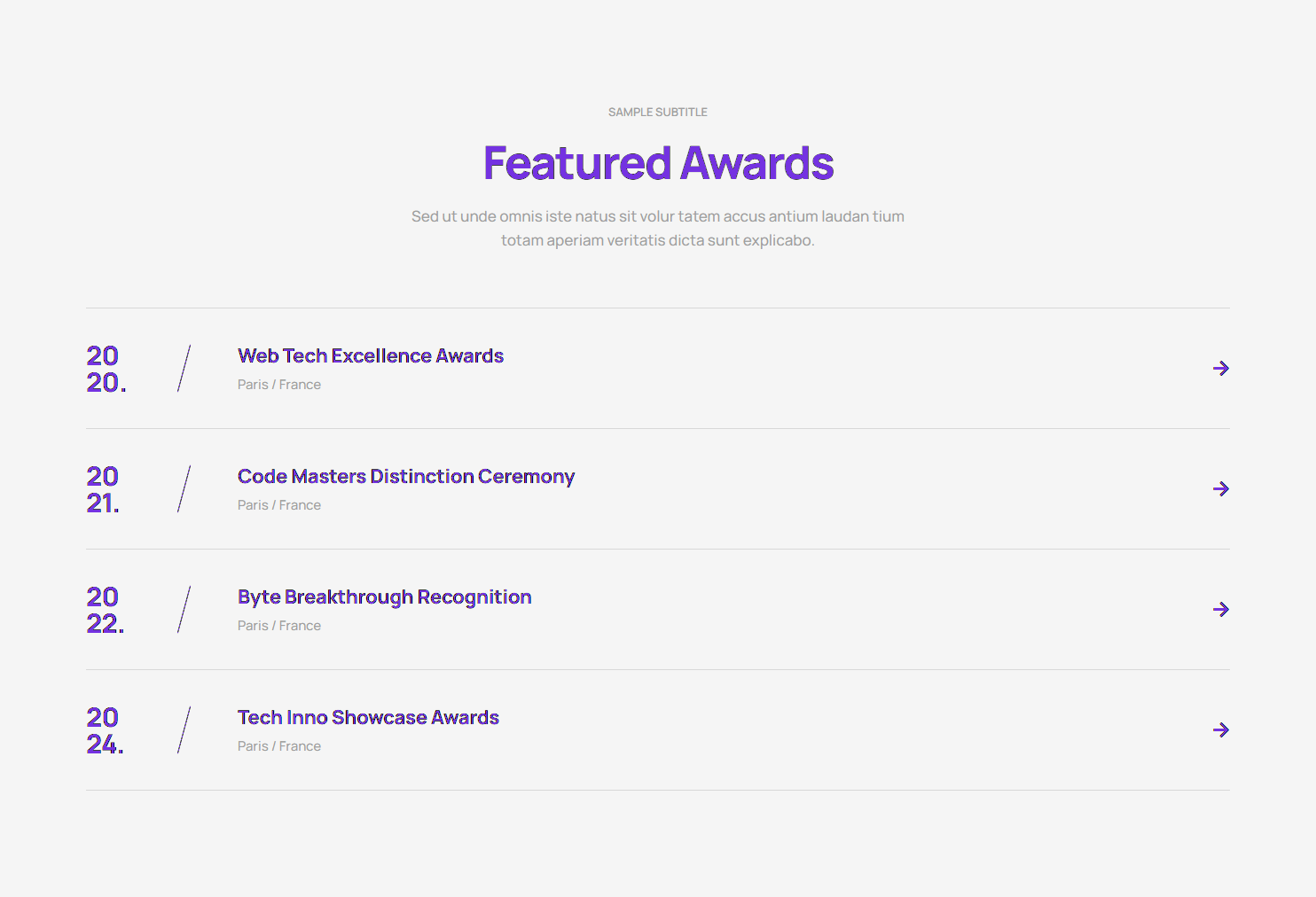Click the Featured Awards heading

point(658,164)
